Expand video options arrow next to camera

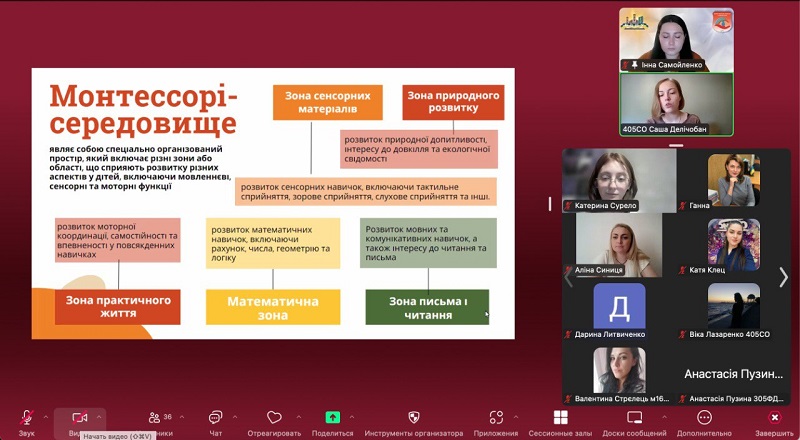(99, 416)
